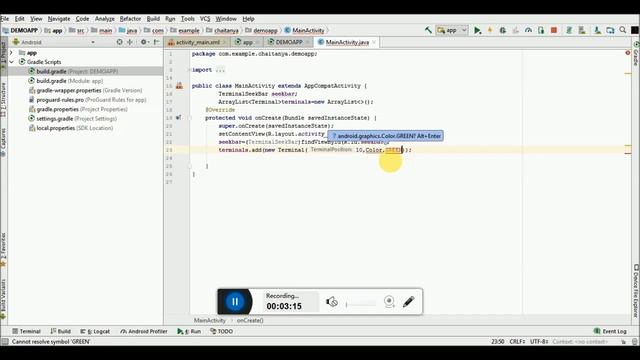Open the profiler gauge icon in toolbar
Screen dimensions: 640x360
[x=528, y=30]
